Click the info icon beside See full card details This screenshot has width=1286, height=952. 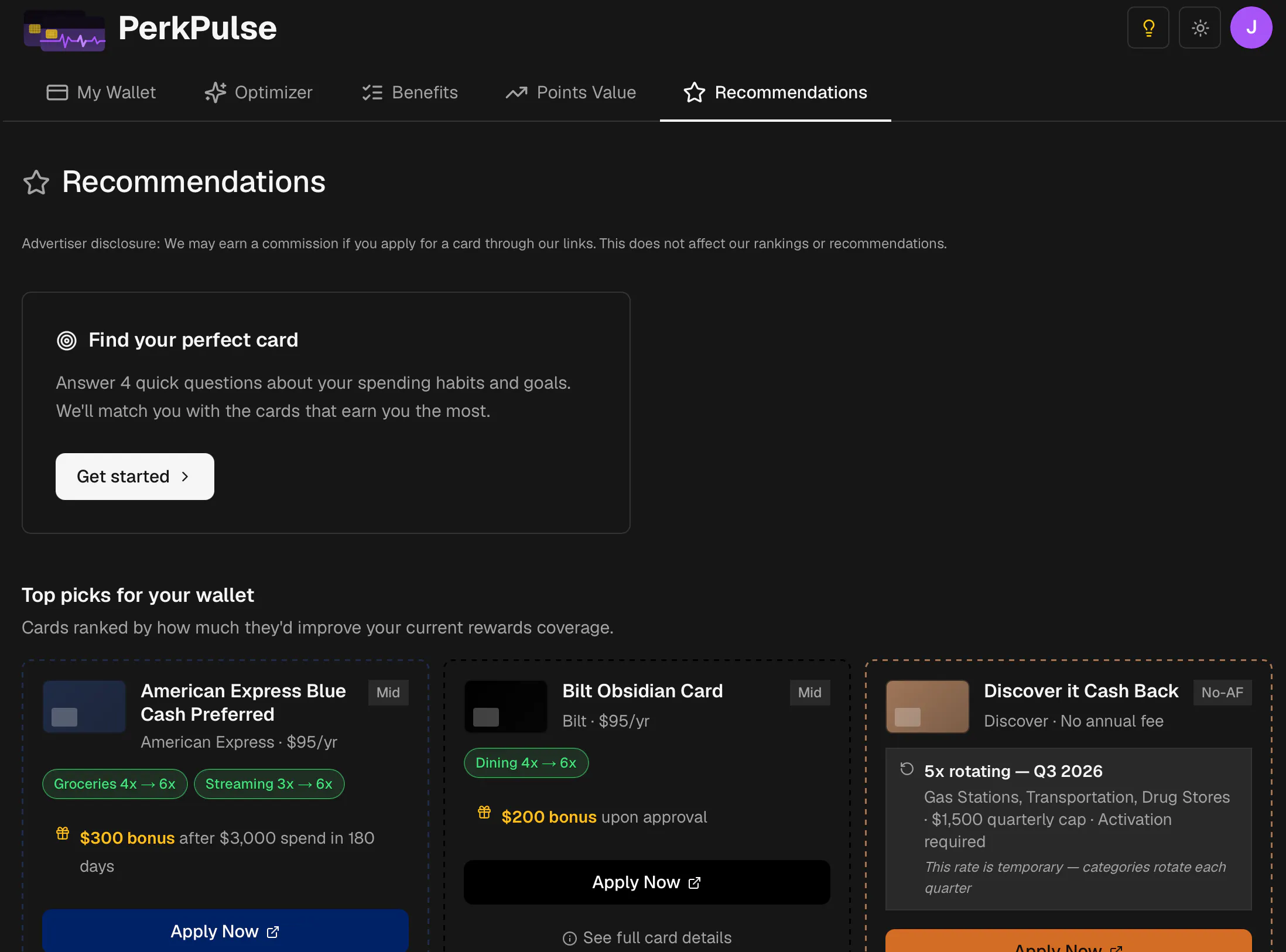(x=570, y=939)
